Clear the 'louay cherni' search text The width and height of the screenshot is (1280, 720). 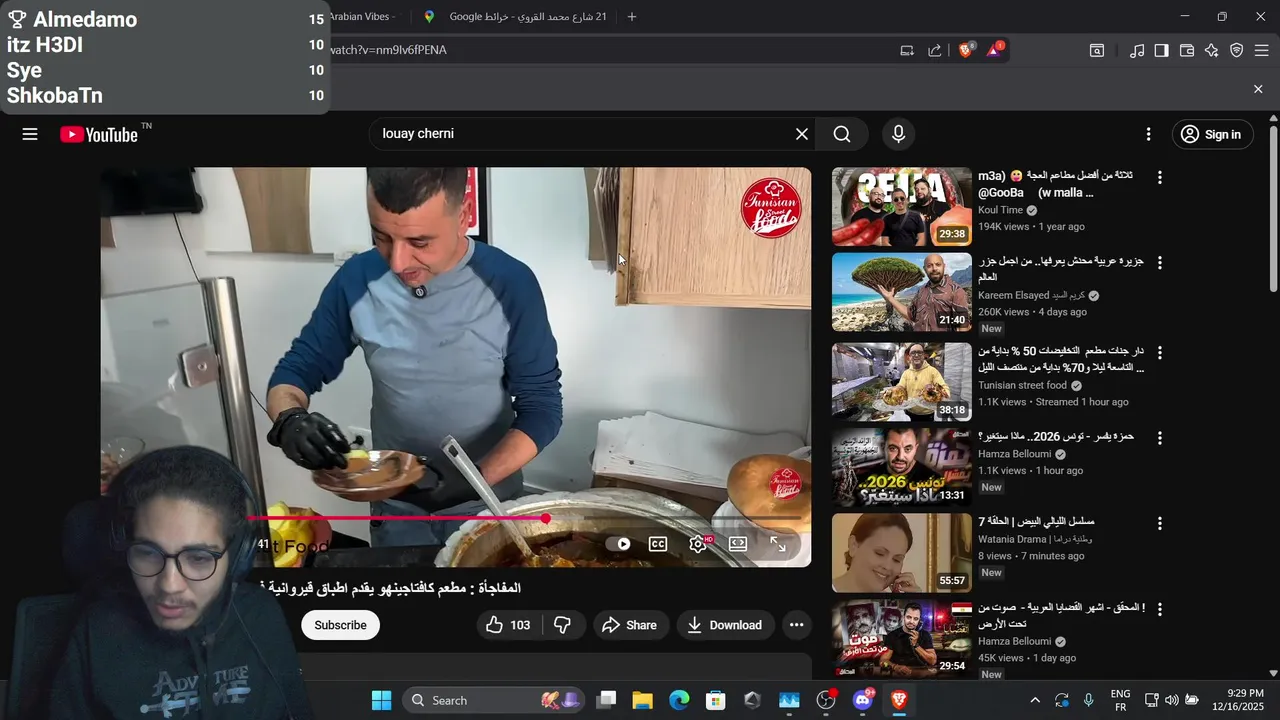pos(802,134)
